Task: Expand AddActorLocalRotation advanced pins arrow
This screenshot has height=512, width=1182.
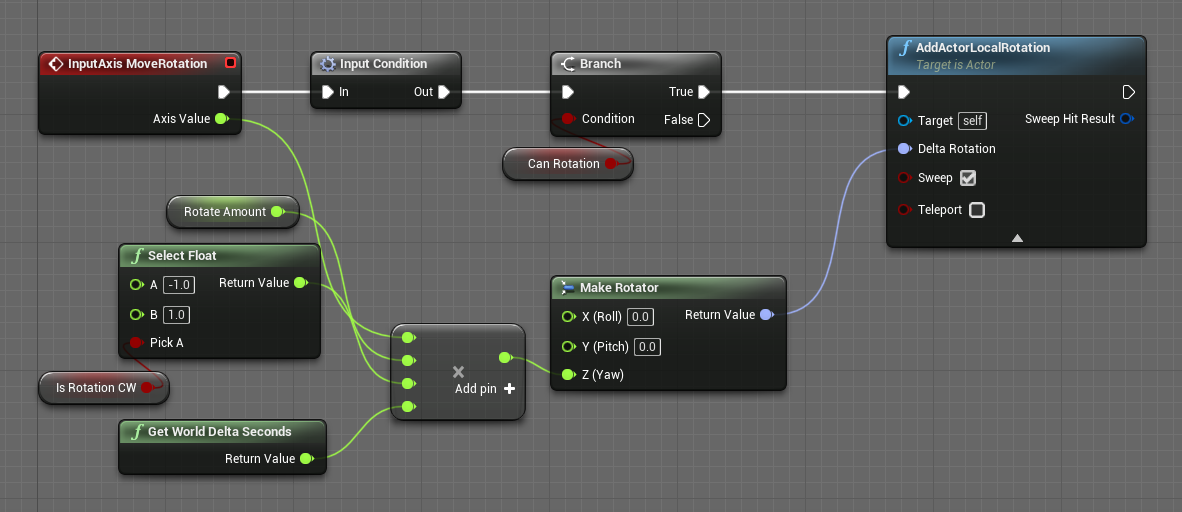Action: click(1017, 238)
